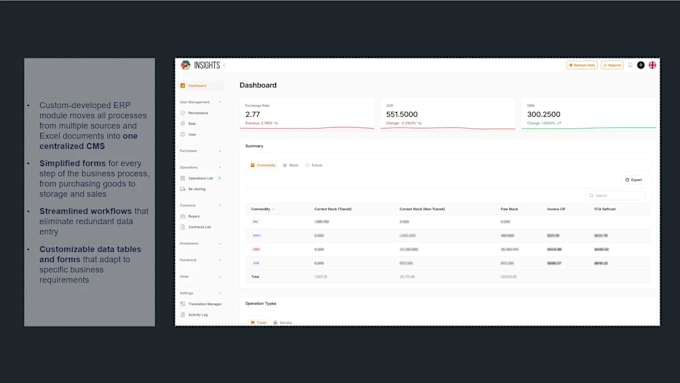Open the user profile avatar
Viewport: 680px width, 383px height.
tap(641, 65)
